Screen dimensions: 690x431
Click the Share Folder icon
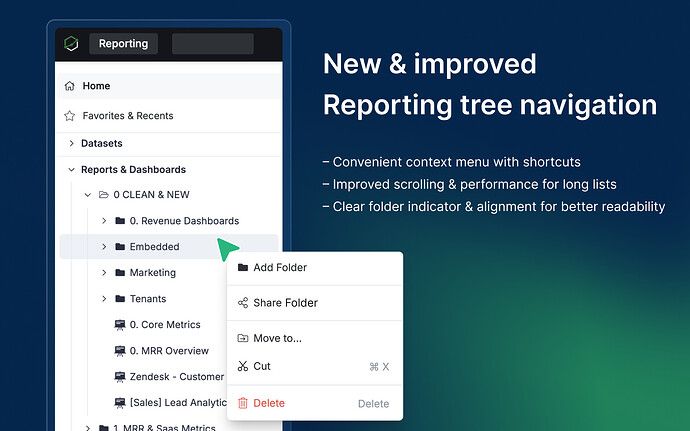242,303
